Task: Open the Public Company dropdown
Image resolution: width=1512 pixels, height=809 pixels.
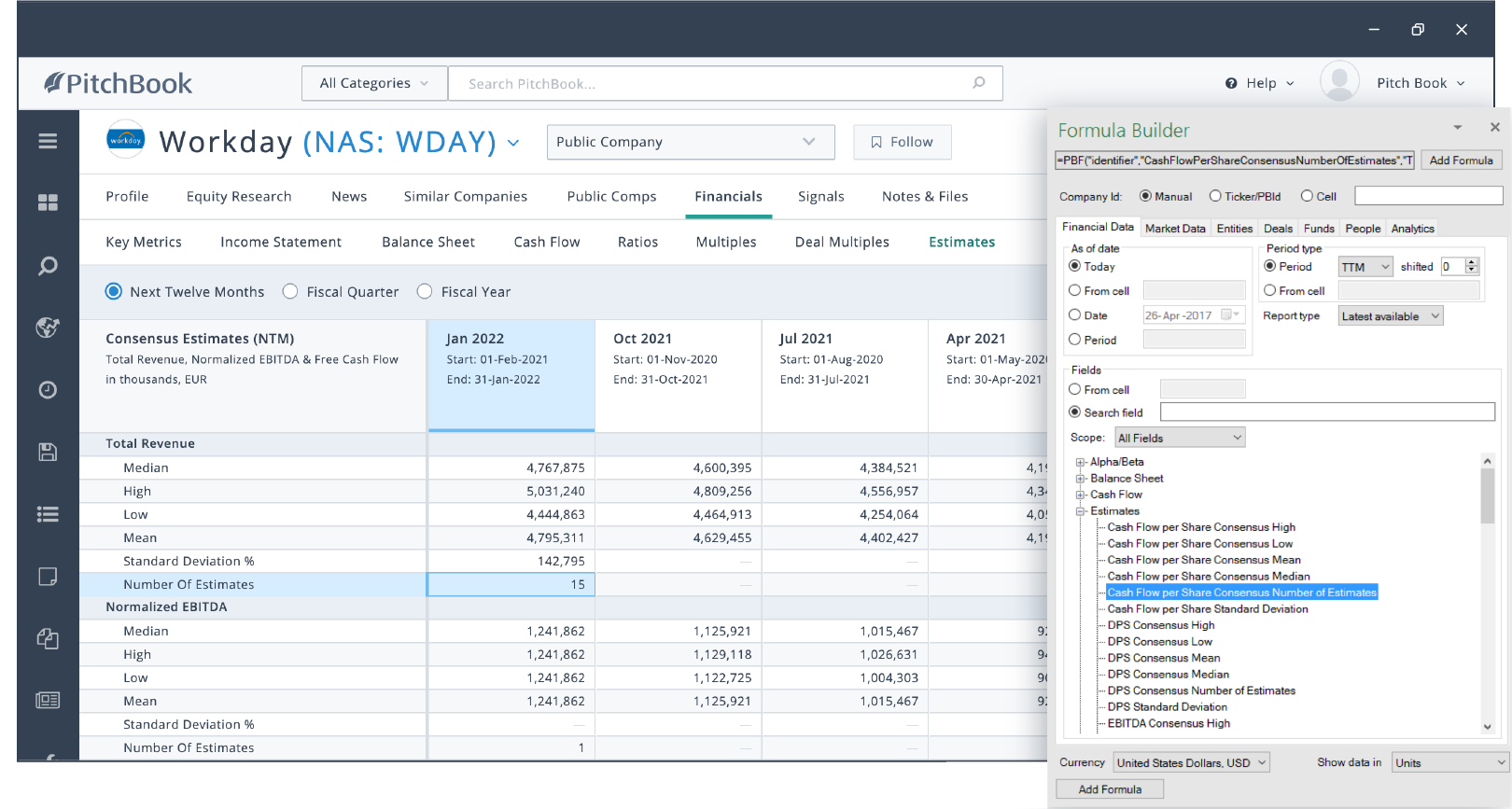Action: (x=690, y=142)
